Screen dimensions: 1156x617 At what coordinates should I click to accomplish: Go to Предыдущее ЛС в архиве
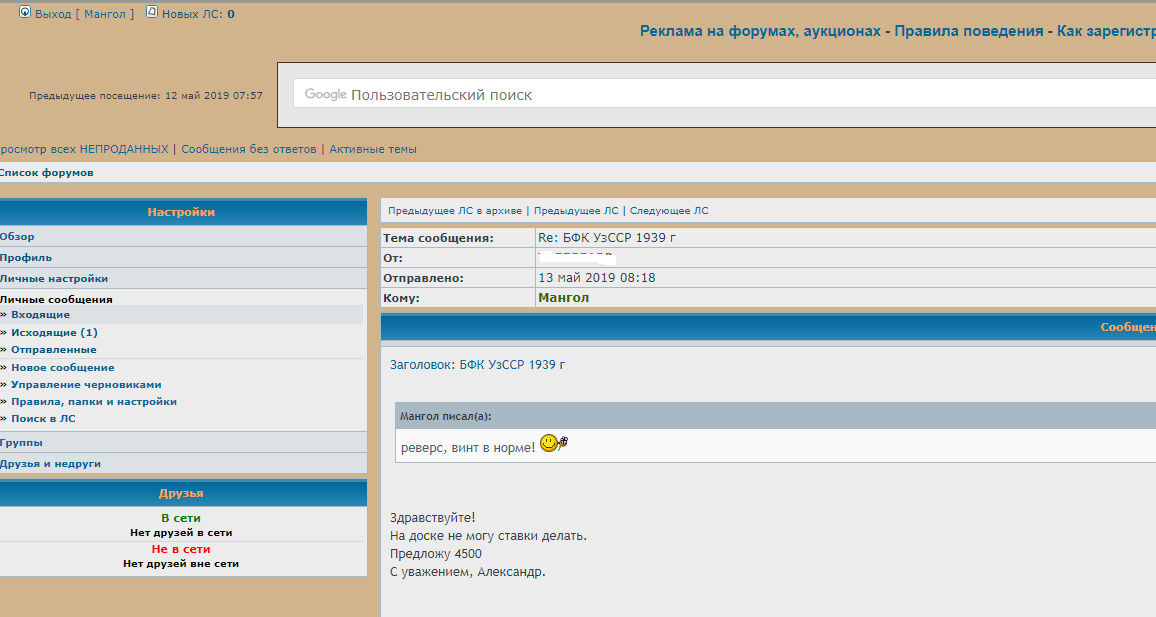pos(454,211)
